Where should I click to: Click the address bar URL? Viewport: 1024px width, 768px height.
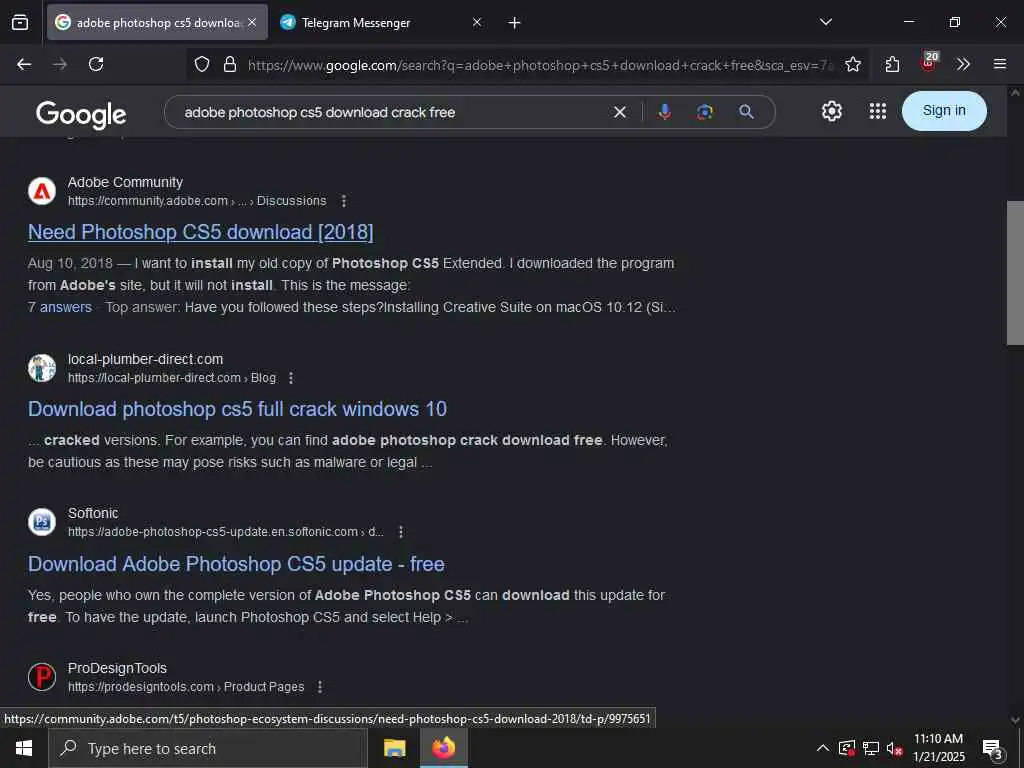(541, 65)
